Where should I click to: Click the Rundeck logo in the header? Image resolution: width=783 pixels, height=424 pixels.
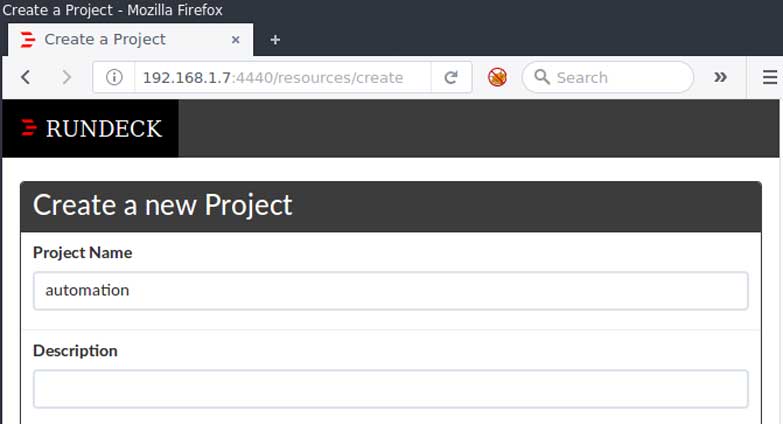[91, 128]
